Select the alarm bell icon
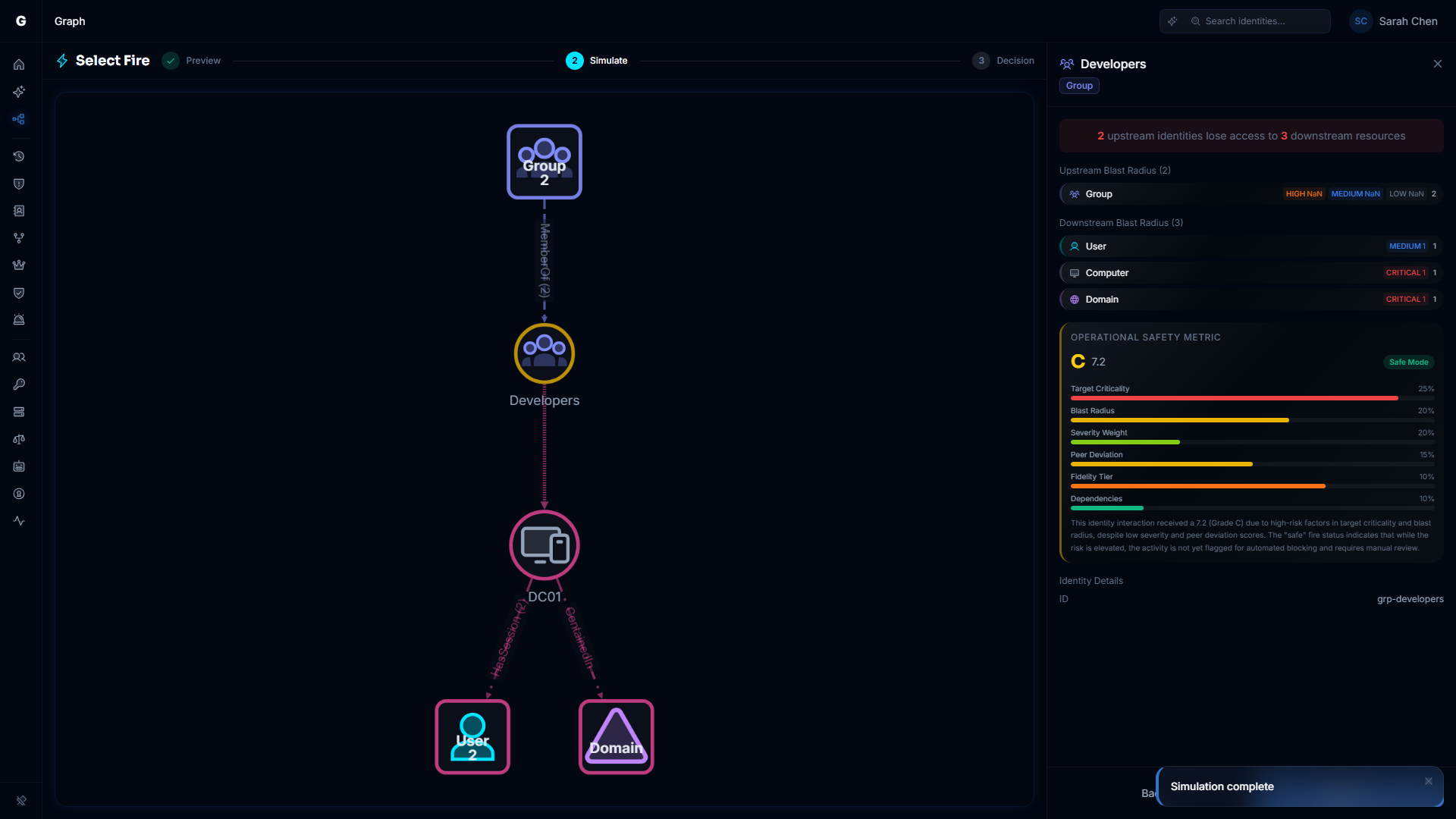Viewport: 1456px width, 819px height. (19, 319)
